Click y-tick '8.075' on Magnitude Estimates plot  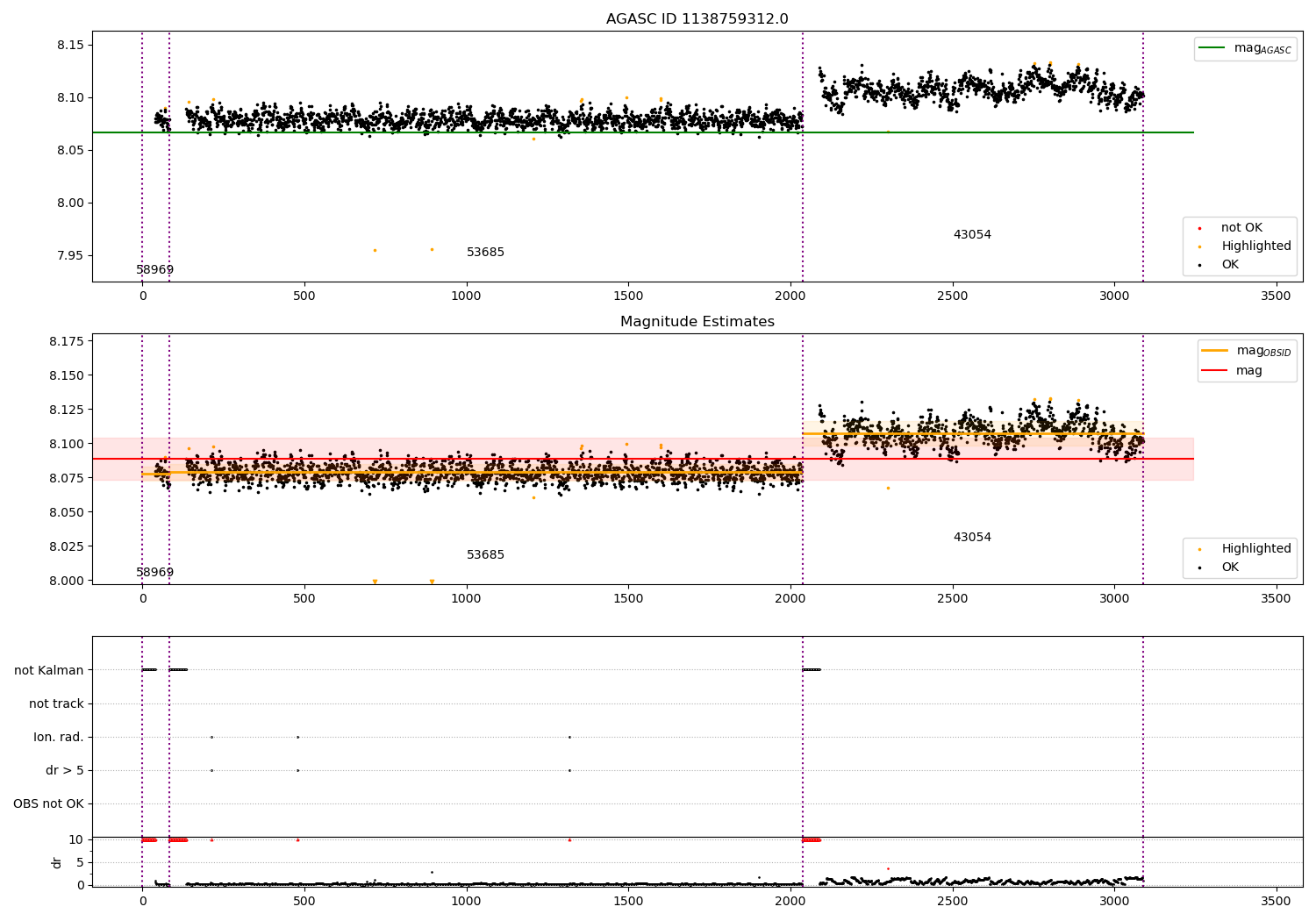(x=67, y=478)
